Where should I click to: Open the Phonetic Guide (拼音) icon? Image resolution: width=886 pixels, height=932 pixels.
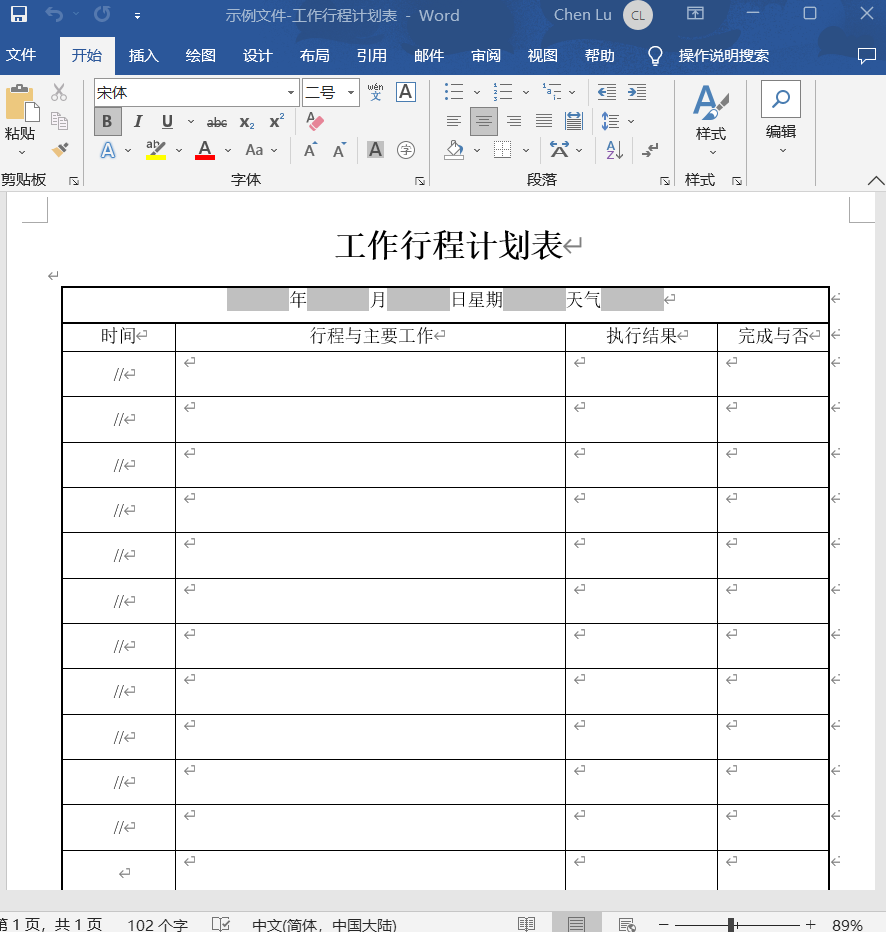point(375,91)
